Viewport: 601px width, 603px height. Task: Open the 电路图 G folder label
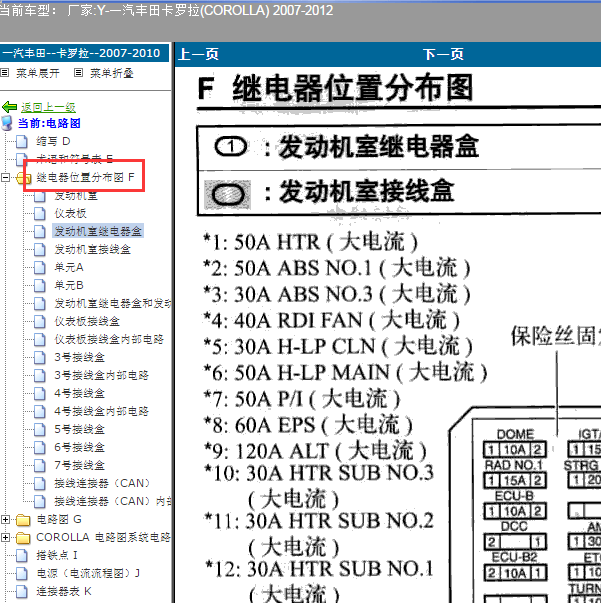[59, 520]
